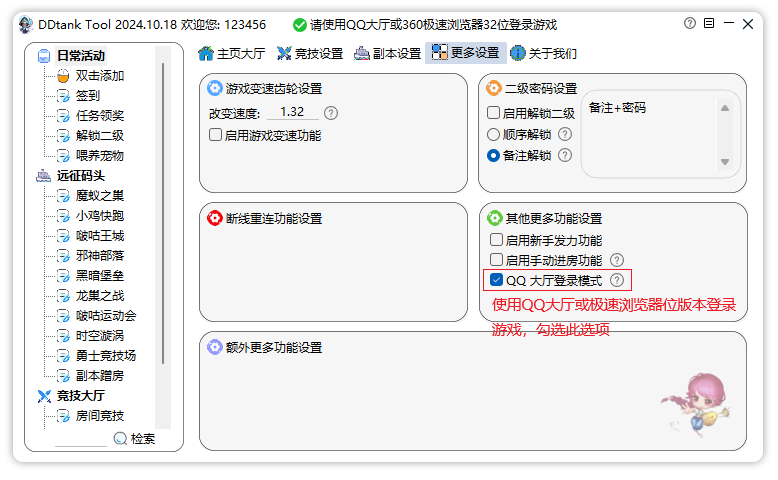
Task: Enable the 启用新手发力功能 checkbox
Action: click(x=496, y=240)
